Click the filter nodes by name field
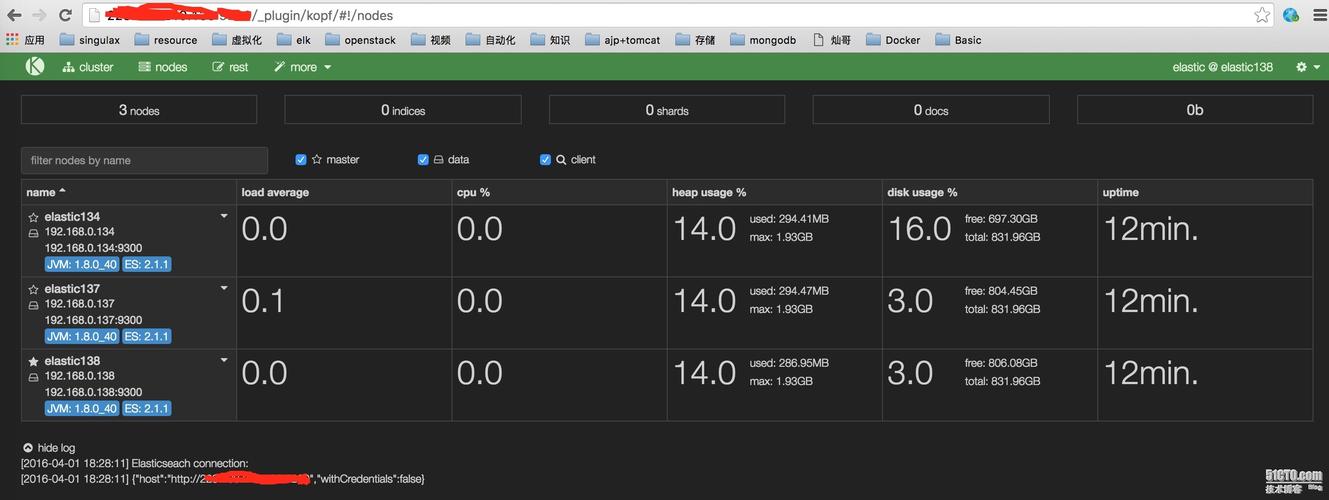The width and height of the screenshot is (1329, 500). [x=144, y=160]
